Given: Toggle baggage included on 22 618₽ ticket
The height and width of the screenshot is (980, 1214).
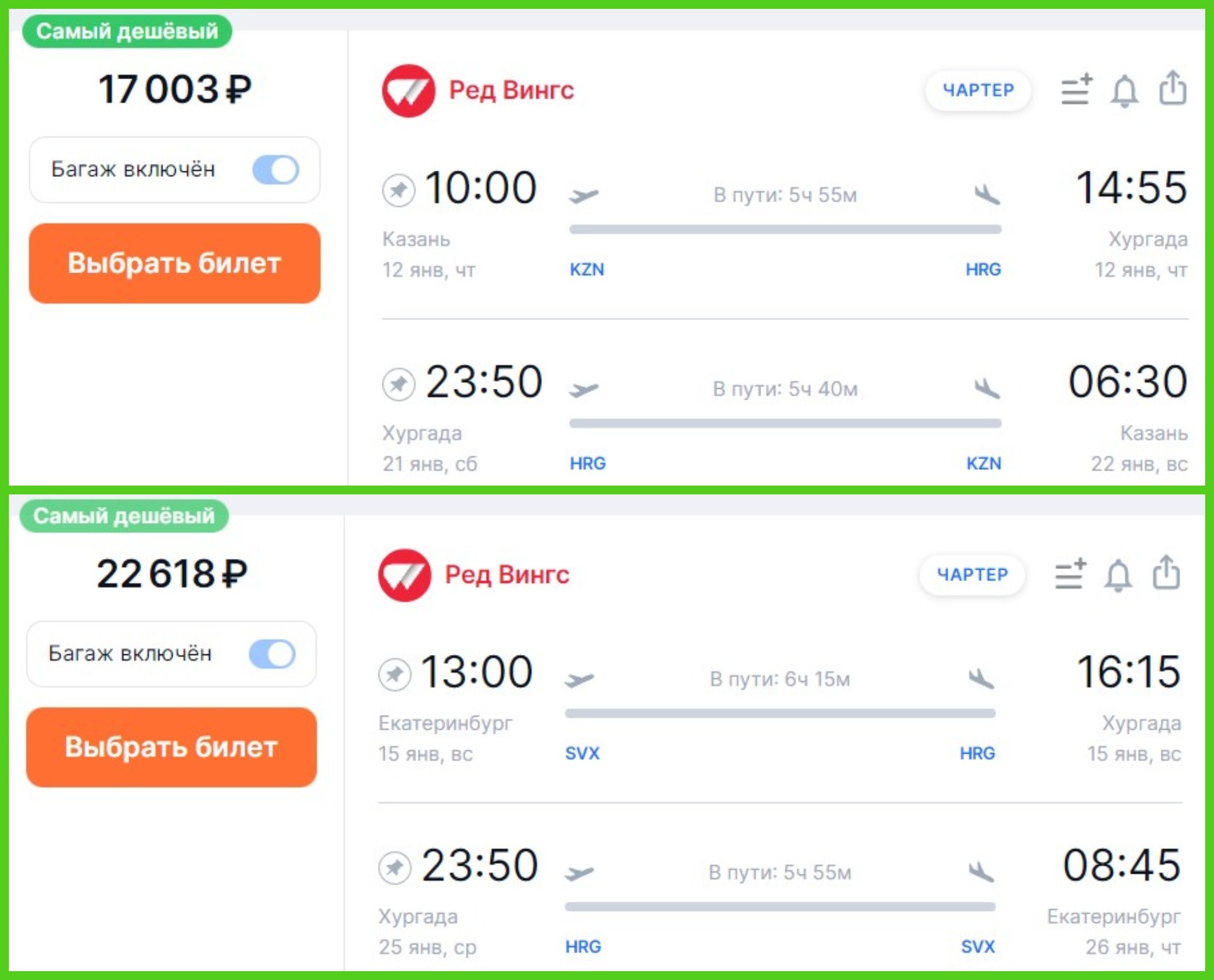Looking at the screenshot, I should (273, 654).
